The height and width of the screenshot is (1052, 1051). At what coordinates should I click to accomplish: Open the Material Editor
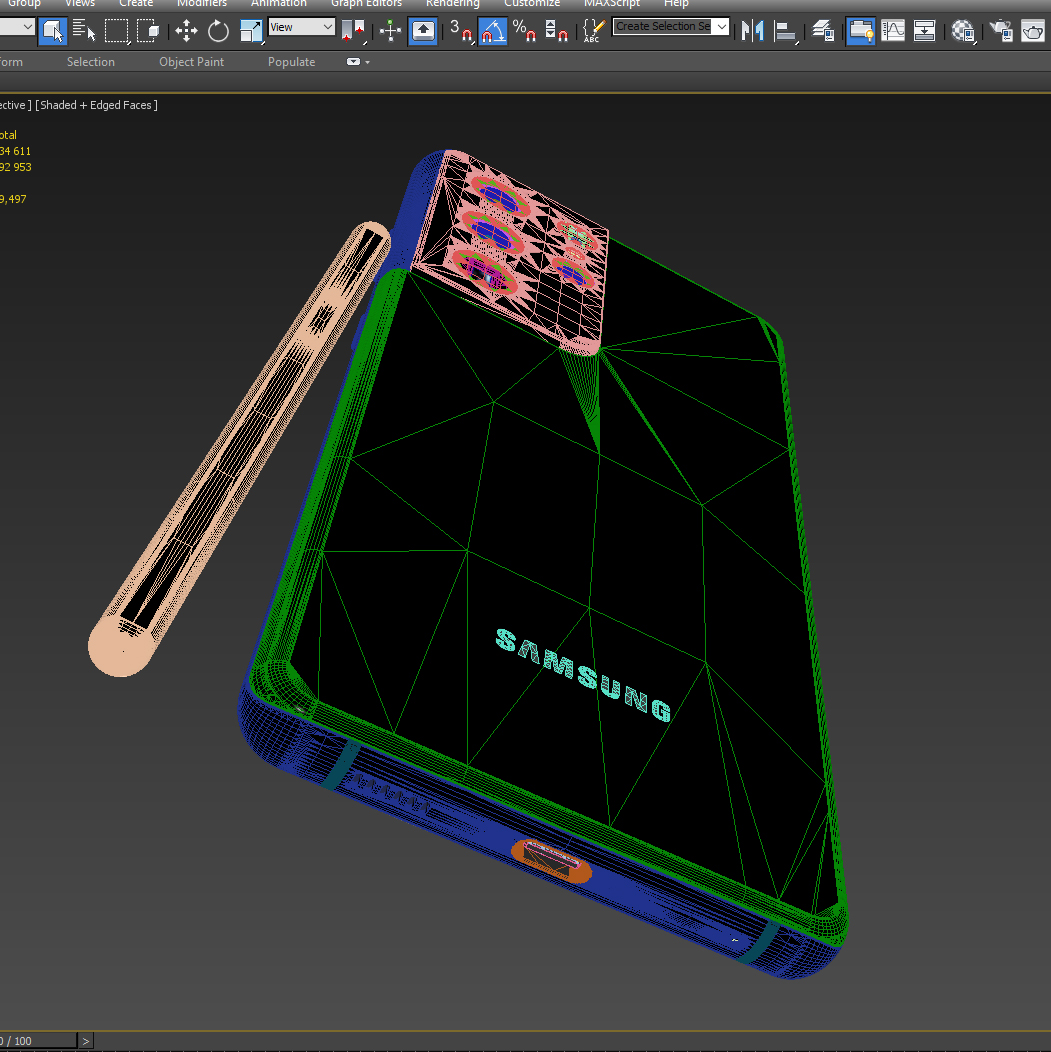(x=963, y=31)
